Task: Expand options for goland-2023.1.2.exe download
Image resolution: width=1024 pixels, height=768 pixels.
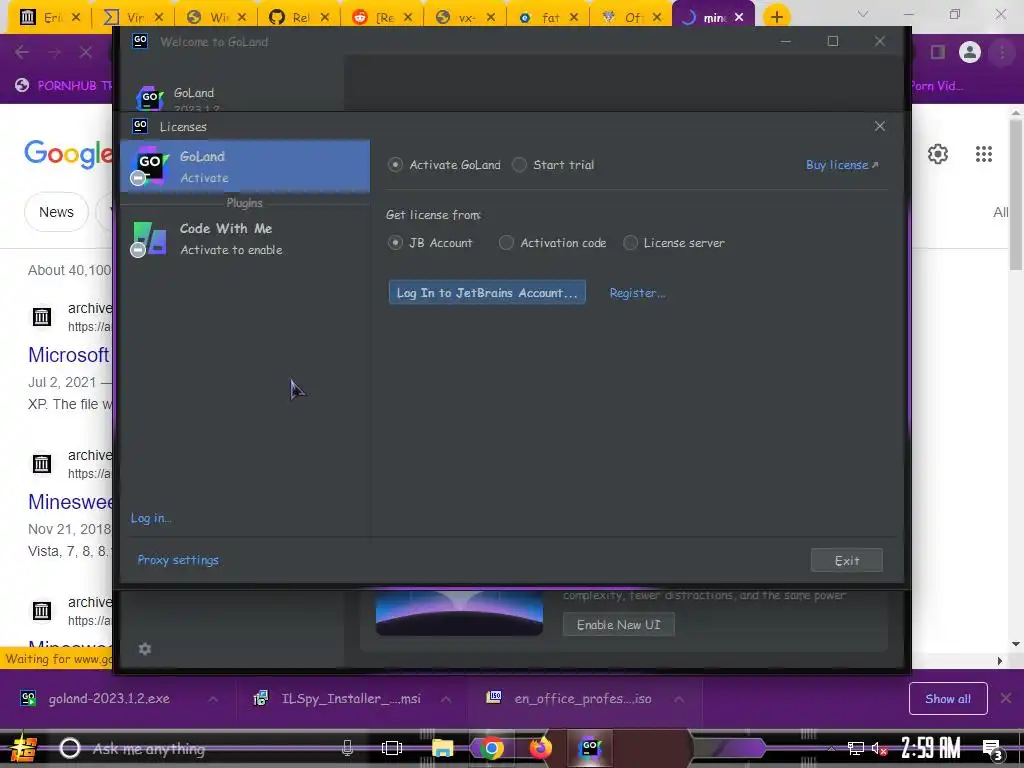Action: 213,699
